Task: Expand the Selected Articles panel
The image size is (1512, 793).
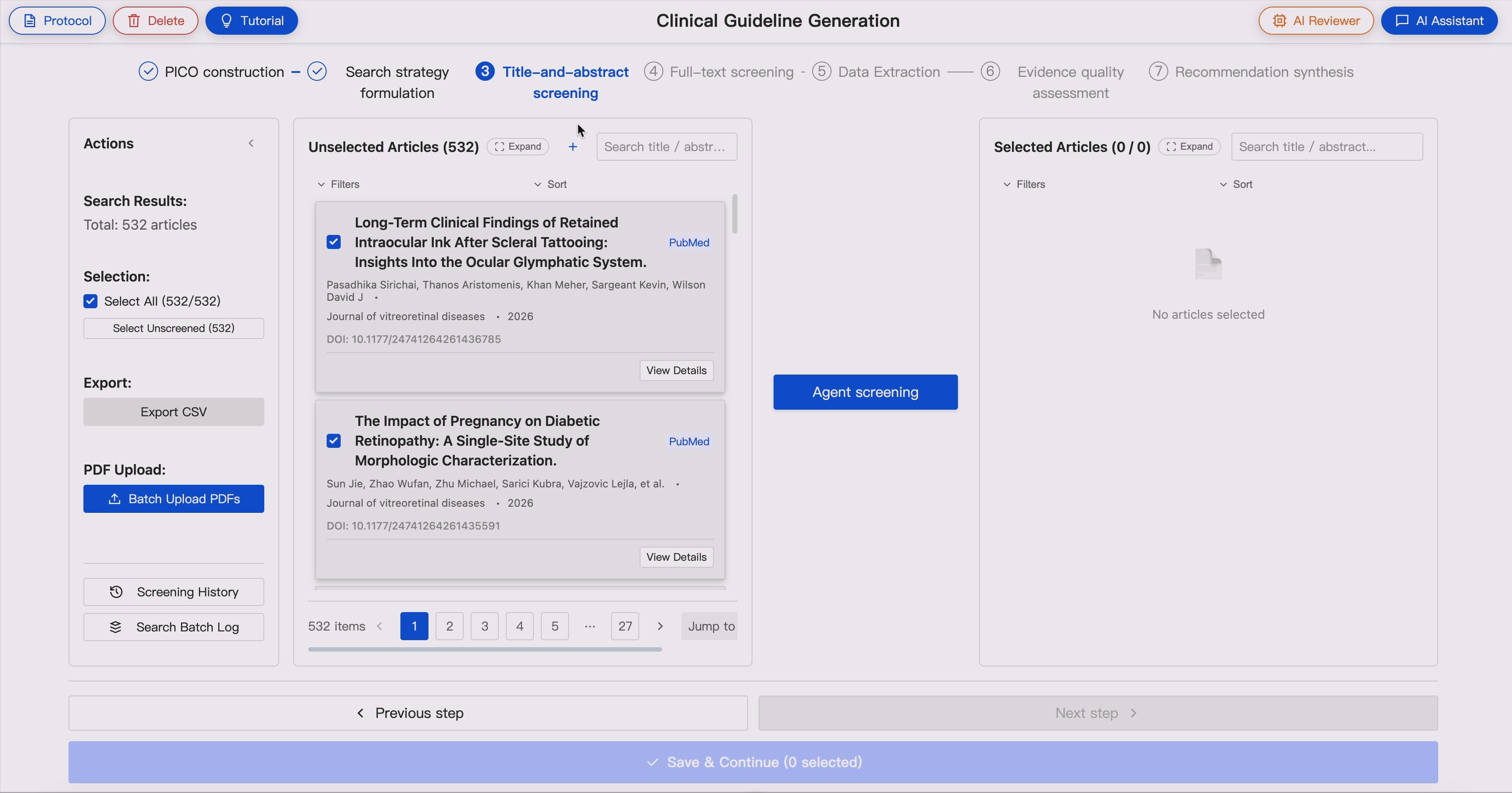Action: point(1190,147)
